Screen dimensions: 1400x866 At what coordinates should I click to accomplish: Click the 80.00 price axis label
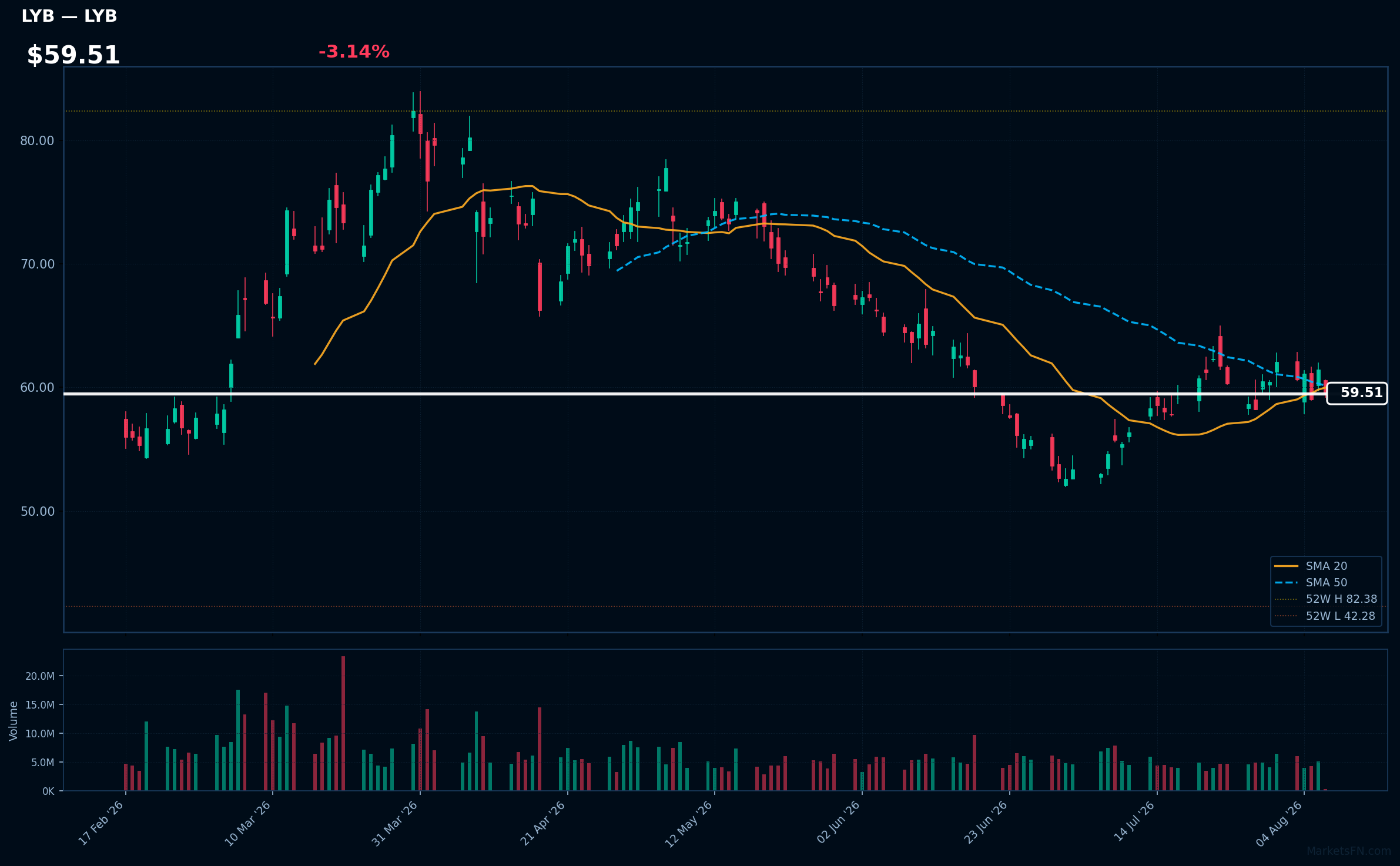37,141
